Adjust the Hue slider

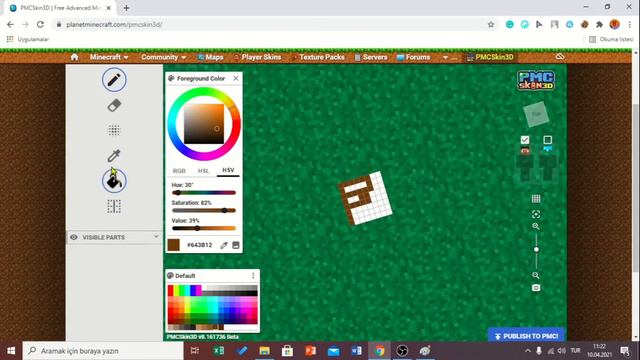tap(204, 193)
